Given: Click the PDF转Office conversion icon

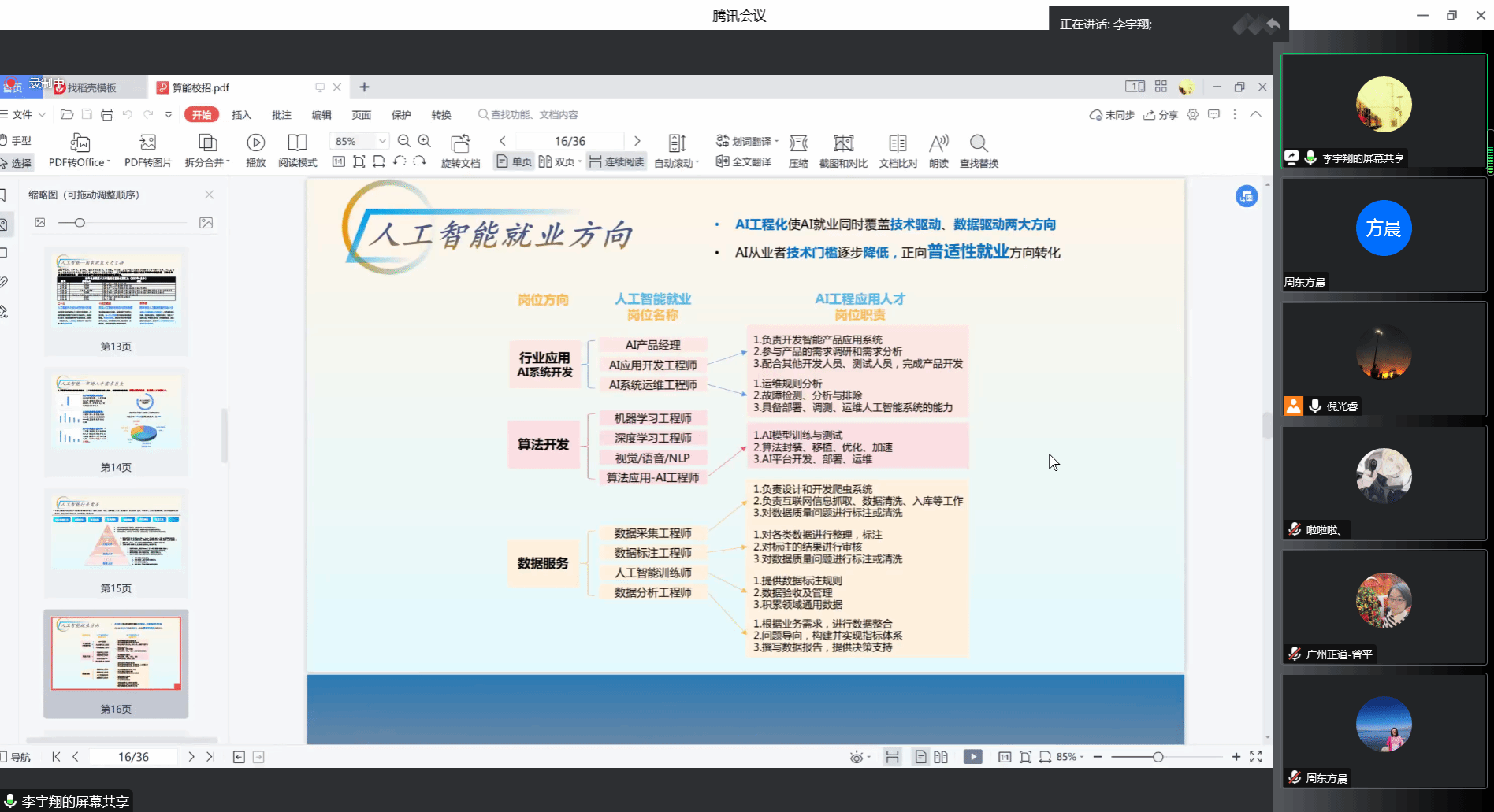Looking at the screenshot, I should 80,143.
